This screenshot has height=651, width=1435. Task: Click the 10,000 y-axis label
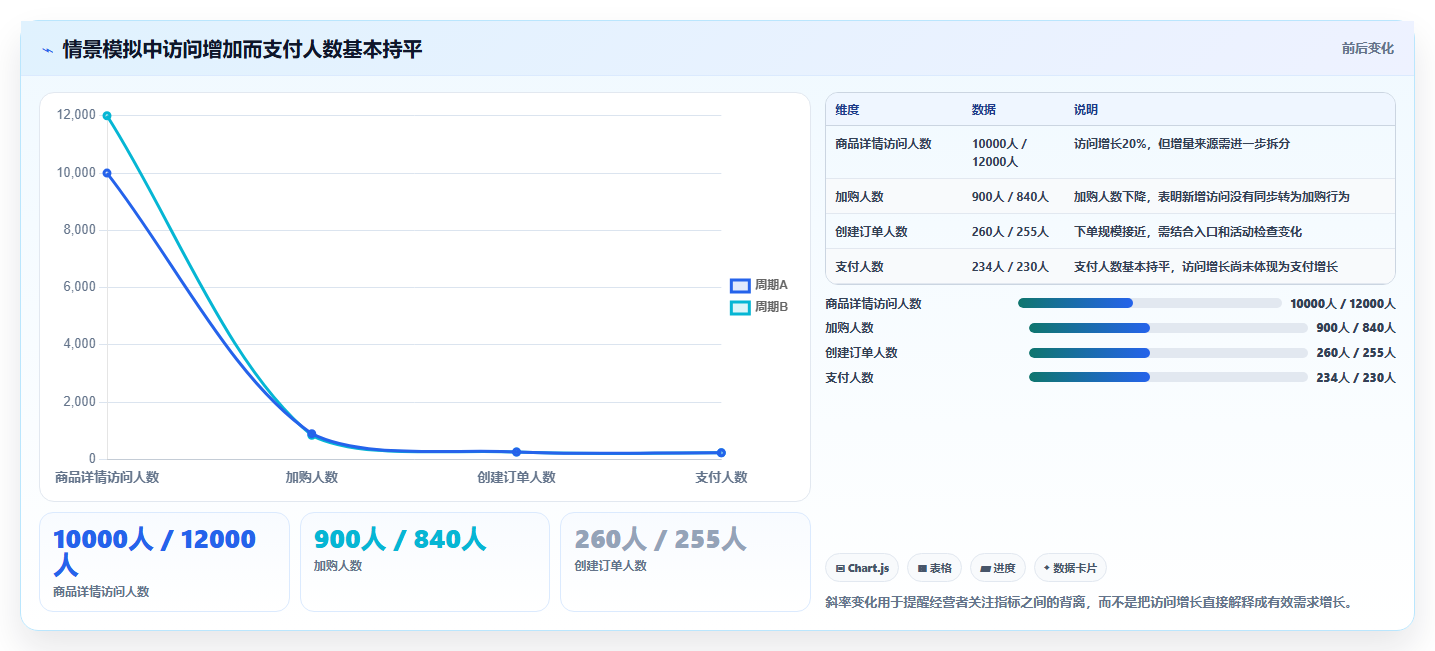point(77,173)
